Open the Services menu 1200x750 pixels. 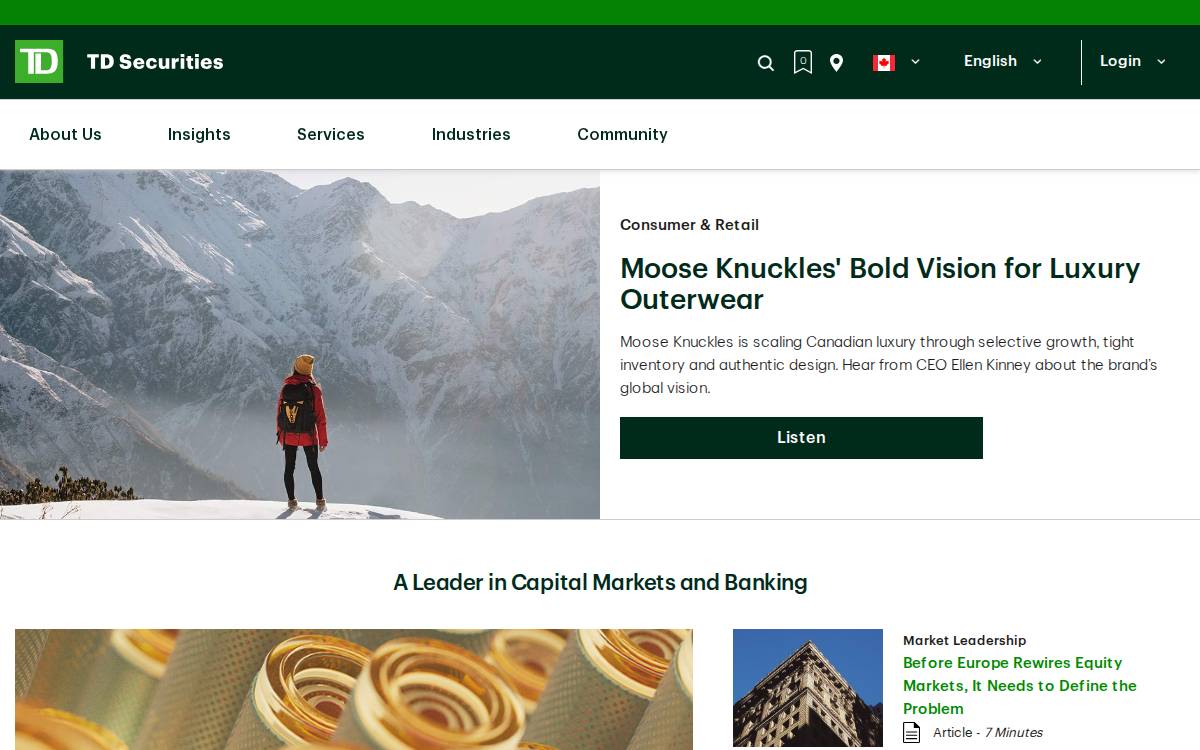330,134
